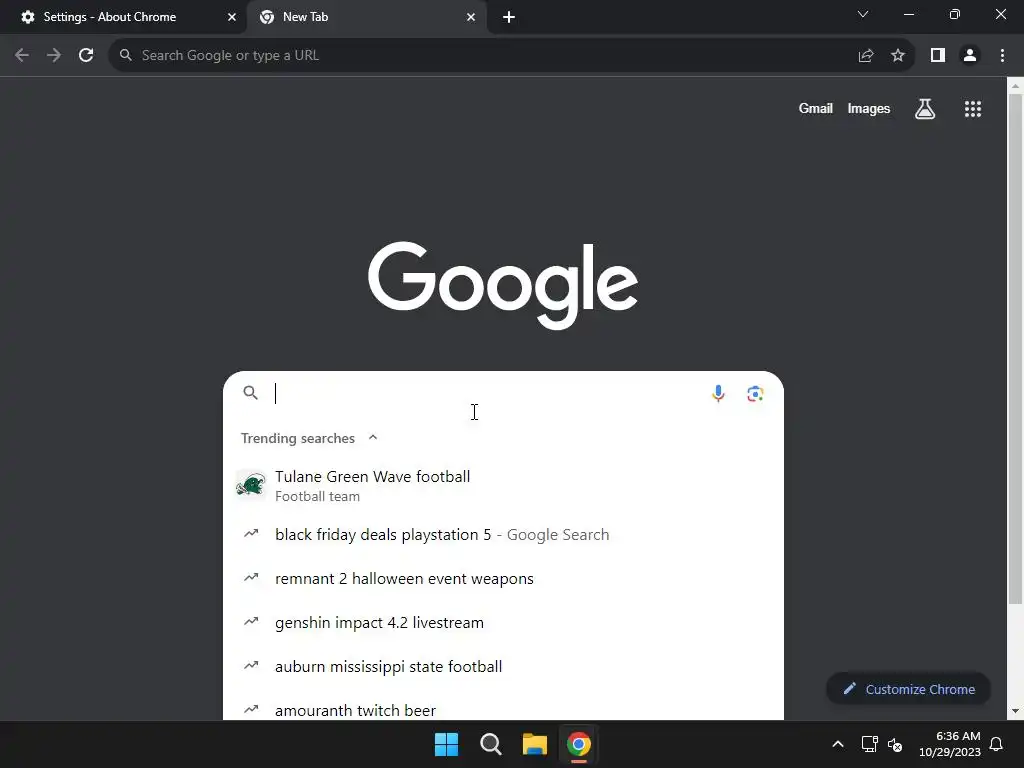1024x768 pixels.
Task: Open the Windows Start button
Action: 447,744
